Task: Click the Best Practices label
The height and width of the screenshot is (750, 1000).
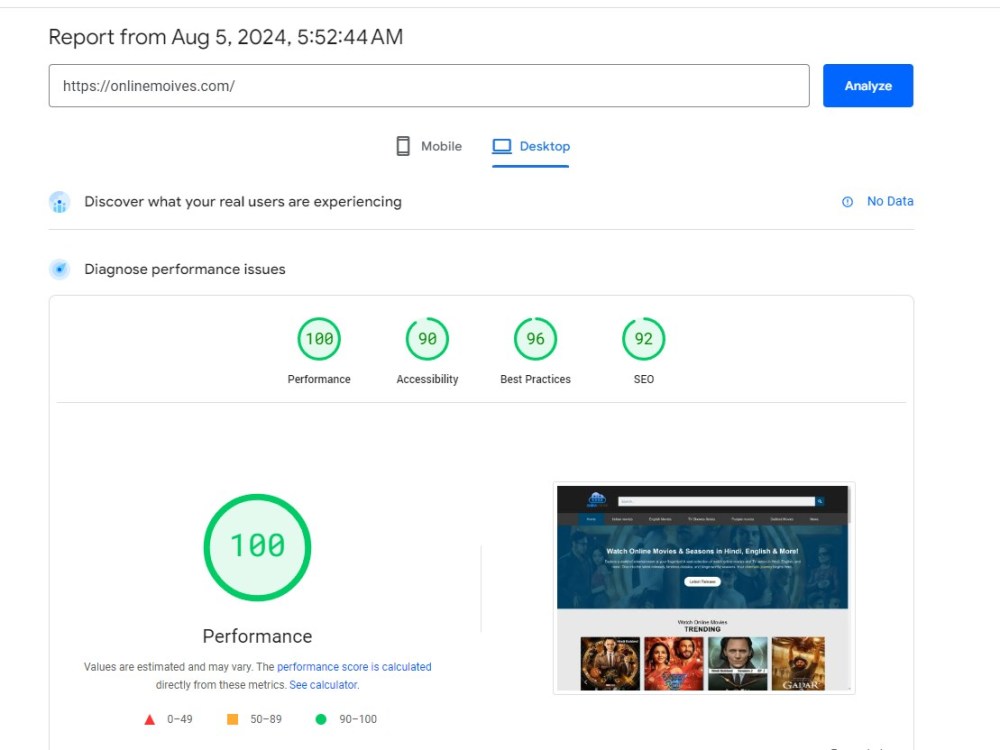Action: (x=536, y=379)
